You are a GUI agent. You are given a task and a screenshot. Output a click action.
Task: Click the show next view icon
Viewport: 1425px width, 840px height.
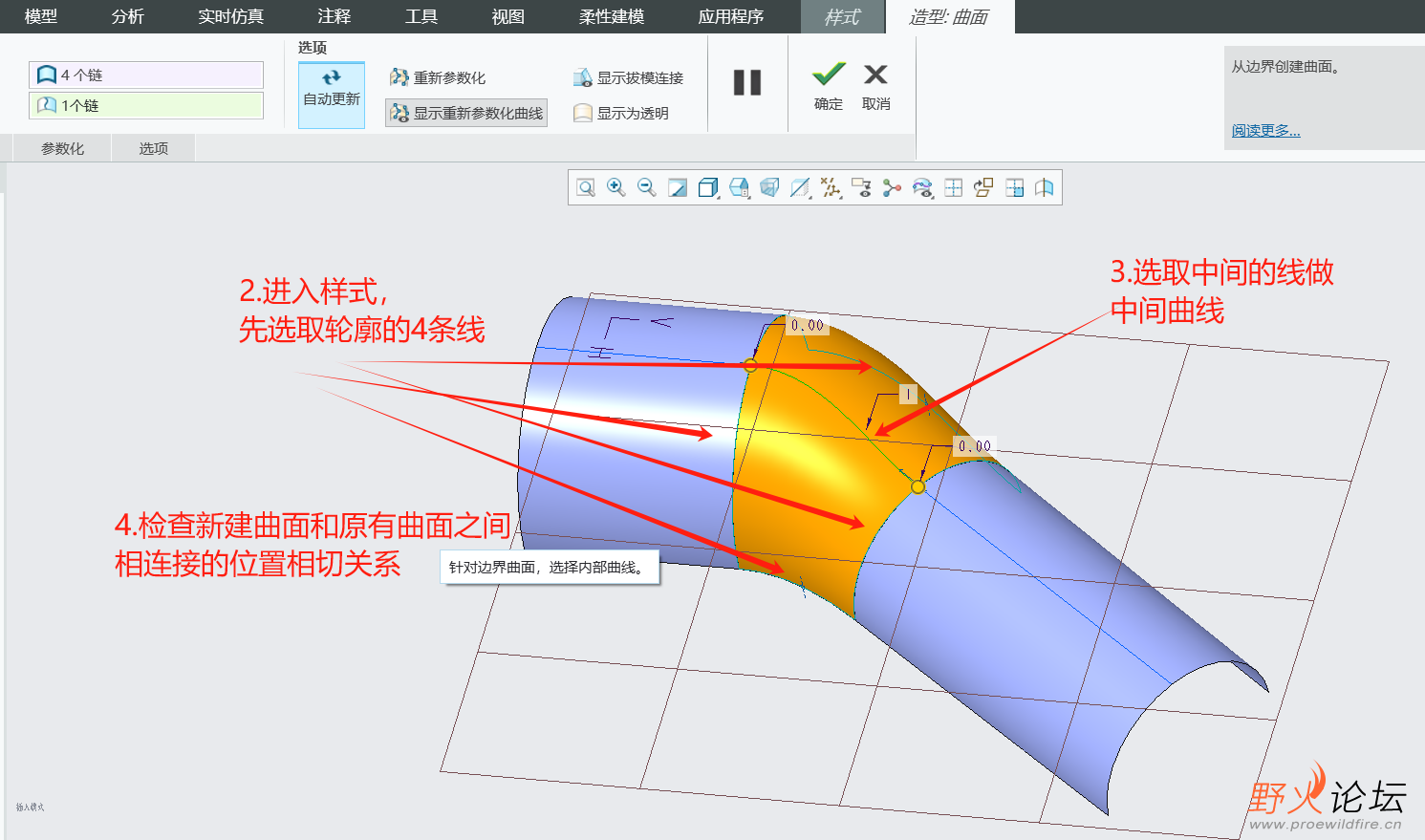983,187
